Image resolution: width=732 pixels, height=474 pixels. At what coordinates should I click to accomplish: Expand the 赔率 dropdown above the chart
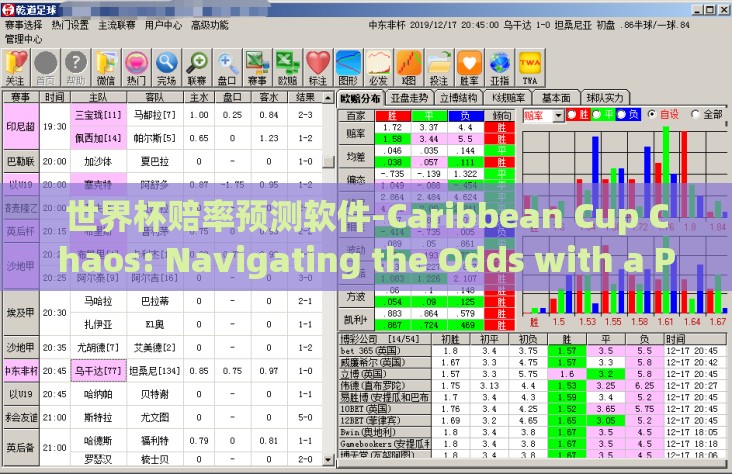click(x=558, y=116)
